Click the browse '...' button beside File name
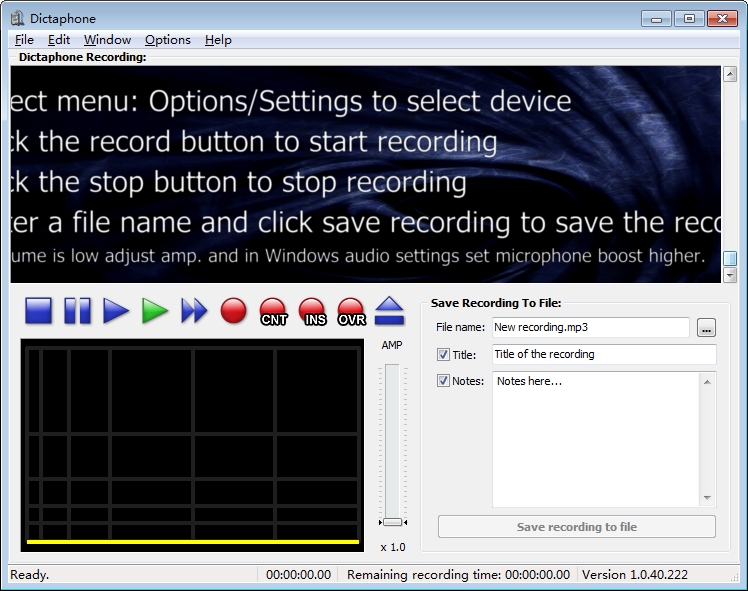 pyautogui.click(x=706, y=328)
